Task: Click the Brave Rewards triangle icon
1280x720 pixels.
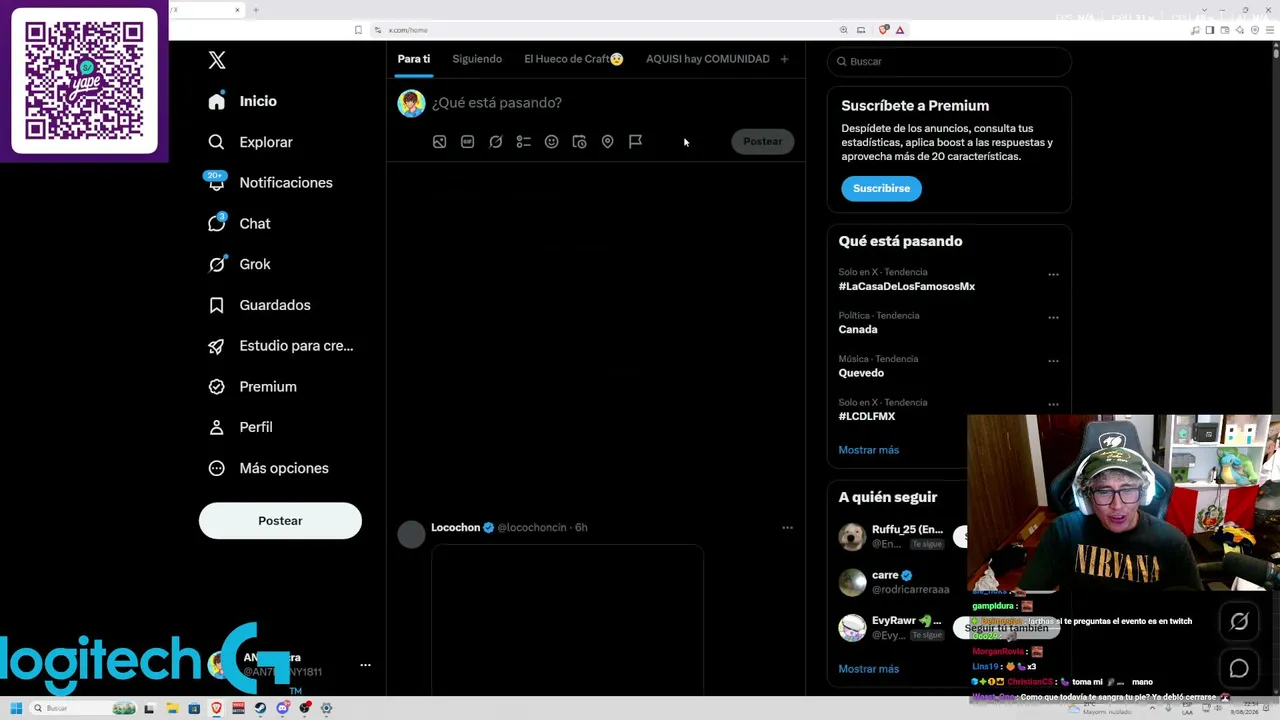Action: click(x=900, y=30)
